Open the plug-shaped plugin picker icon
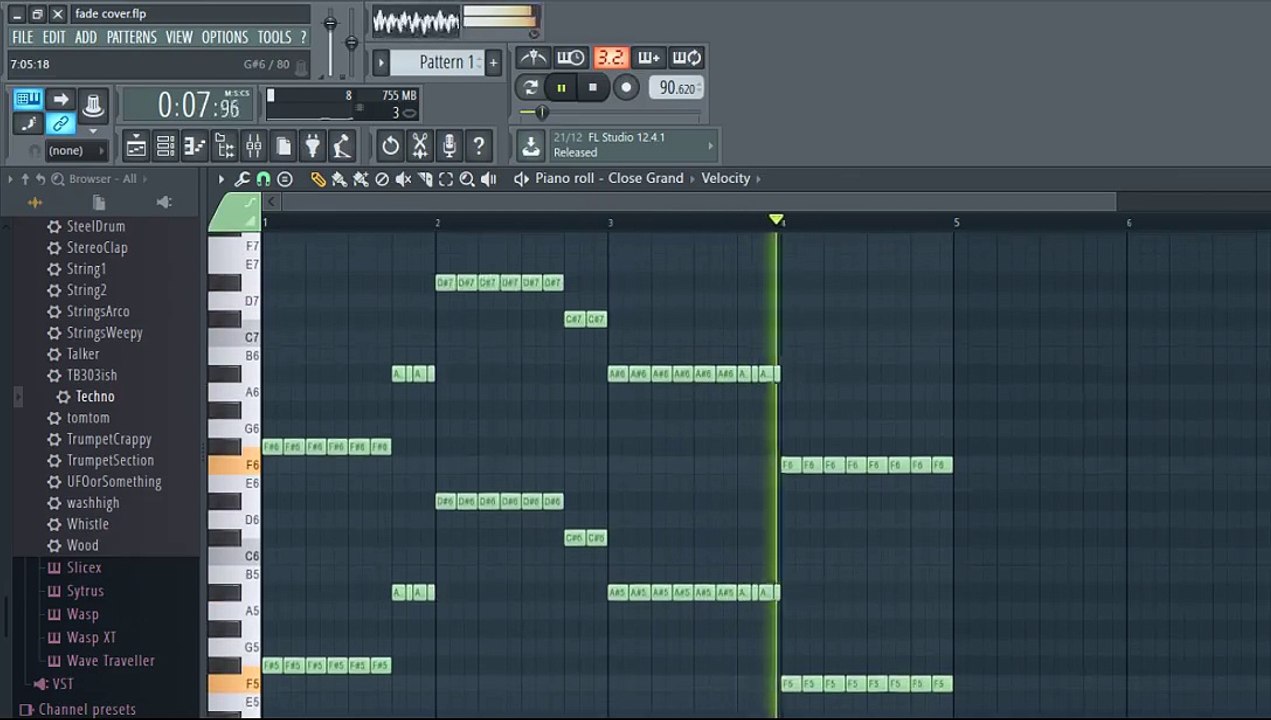1271x720 pixels. pyautogui.click(x=313, y=146)
